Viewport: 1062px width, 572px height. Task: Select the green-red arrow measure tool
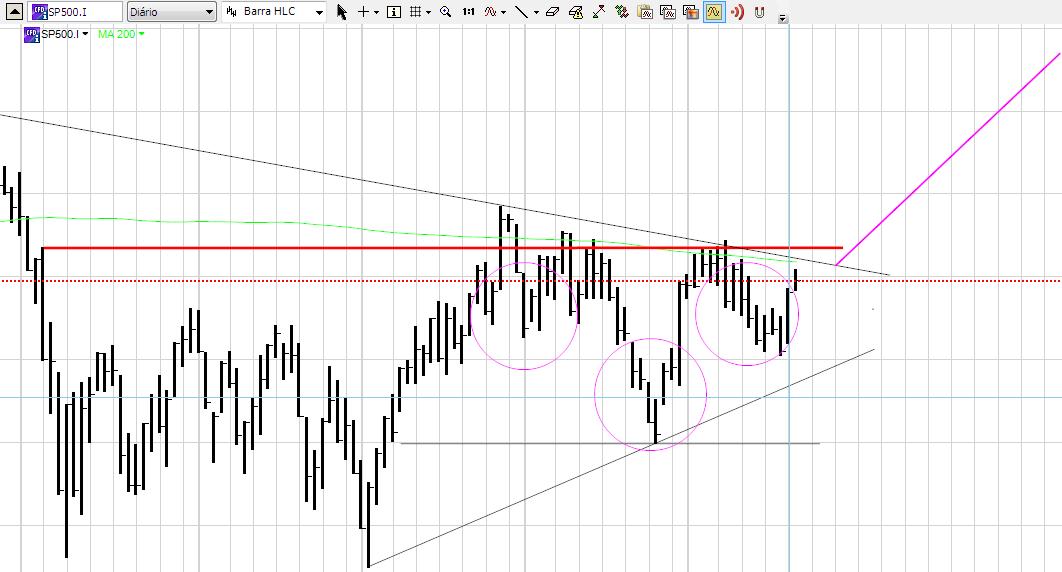(599, 12)
